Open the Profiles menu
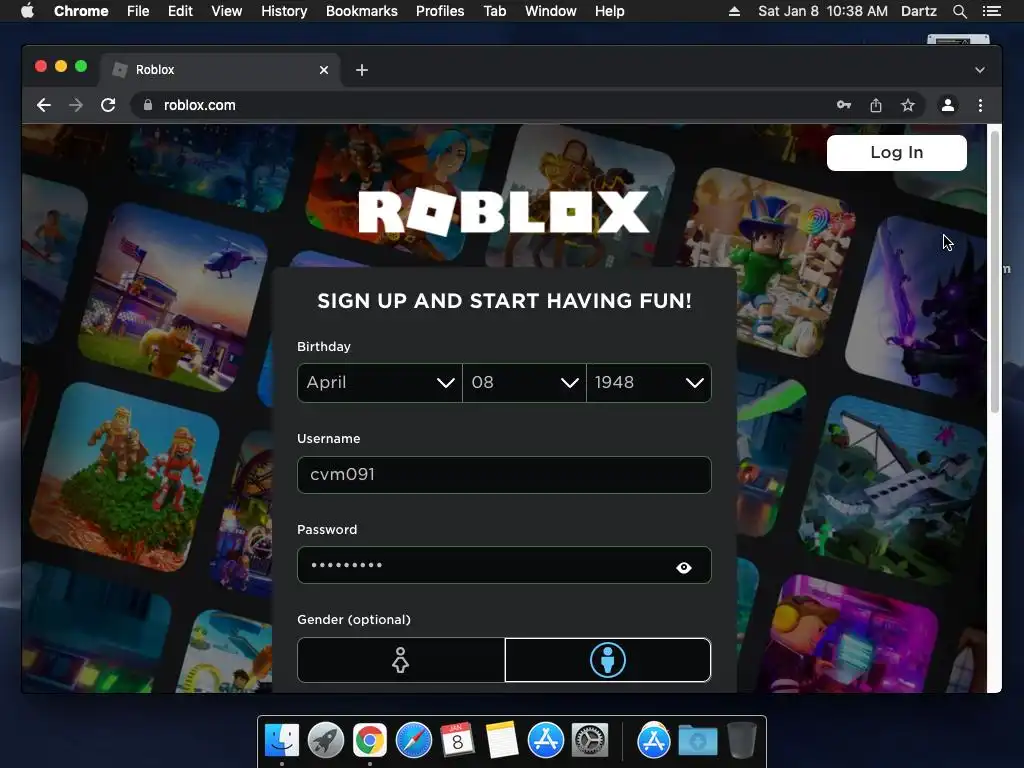The height and width of the screenshot is (768, 1024). point(440,11)
